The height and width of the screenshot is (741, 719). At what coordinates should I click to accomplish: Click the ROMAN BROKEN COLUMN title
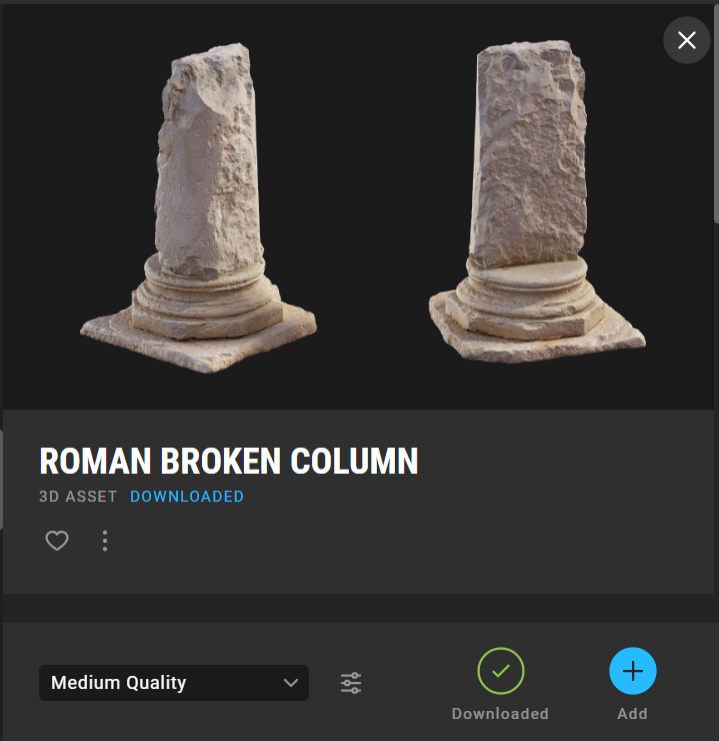coord(229,461)
